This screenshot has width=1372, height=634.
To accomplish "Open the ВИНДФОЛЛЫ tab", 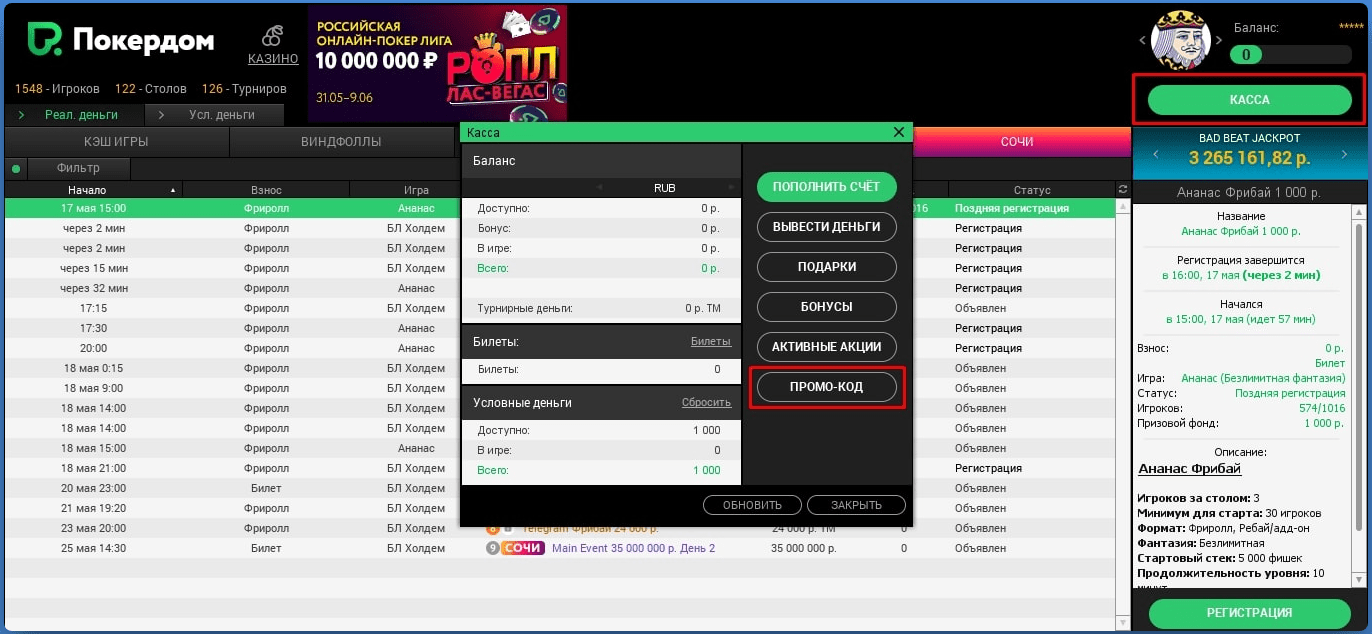I will pyautogui.click(x=341, y=142).
